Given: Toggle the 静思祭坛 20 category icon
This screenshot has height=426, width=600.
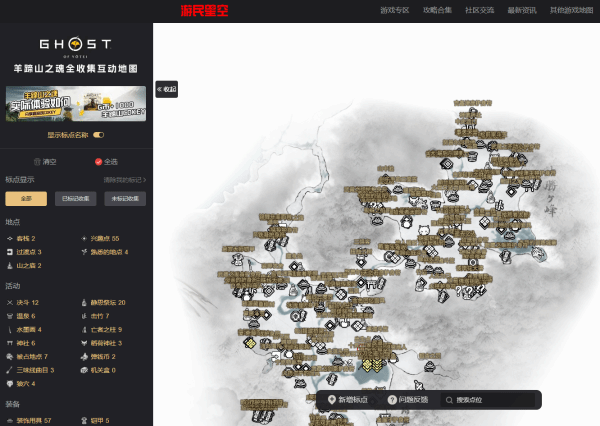Looking at the screenshot, I should [85, 302].
